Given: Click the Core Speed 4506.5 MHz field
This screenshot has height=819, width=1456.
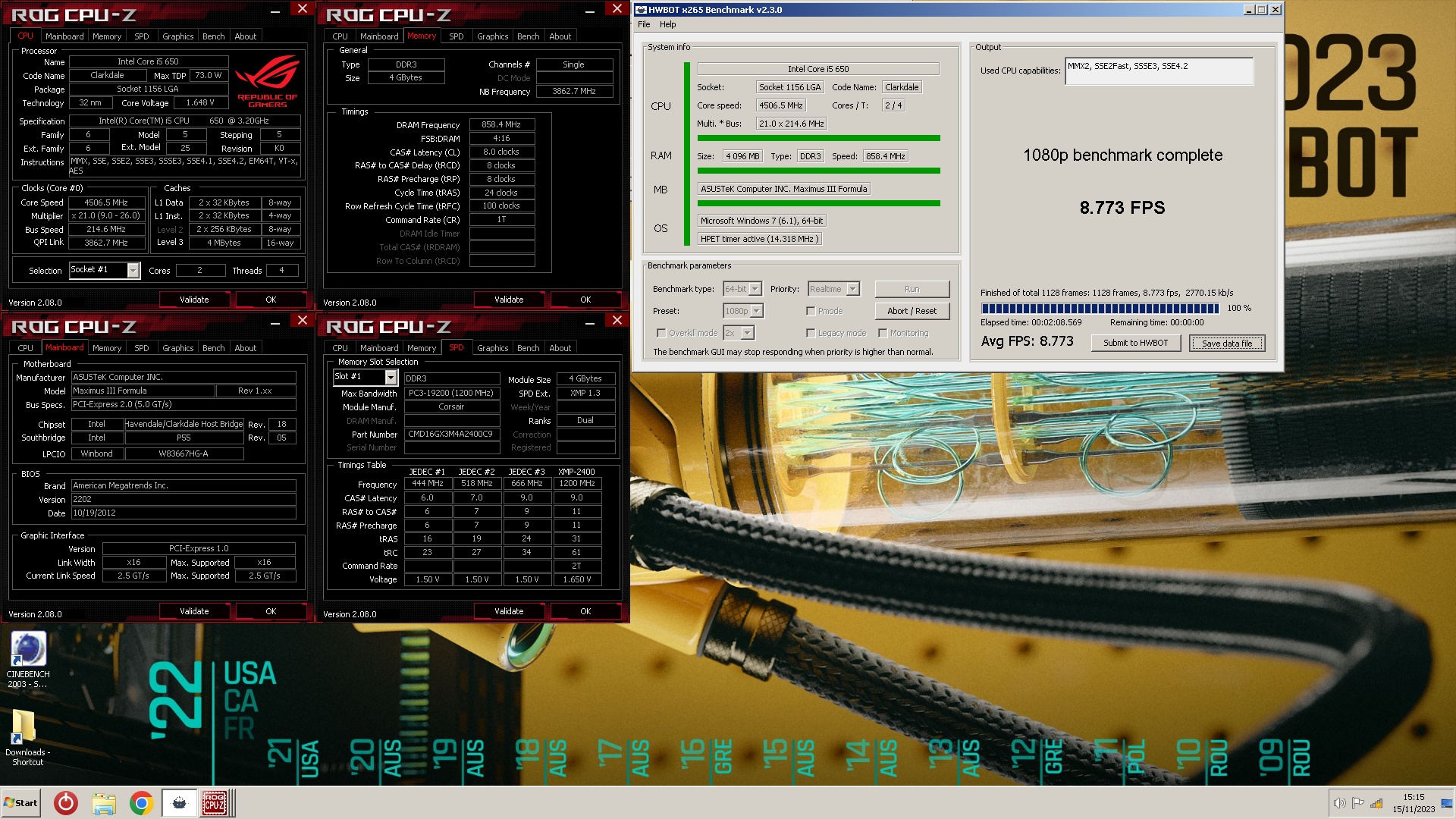Looking at the screenshot, I should pos(106,202).
